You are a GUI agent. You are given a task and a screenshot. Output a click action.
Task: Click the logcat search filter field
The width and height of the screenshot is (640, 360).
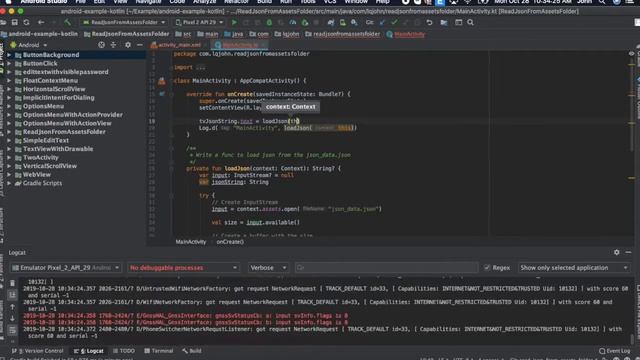pyautogui.click(x=386, y=268)
